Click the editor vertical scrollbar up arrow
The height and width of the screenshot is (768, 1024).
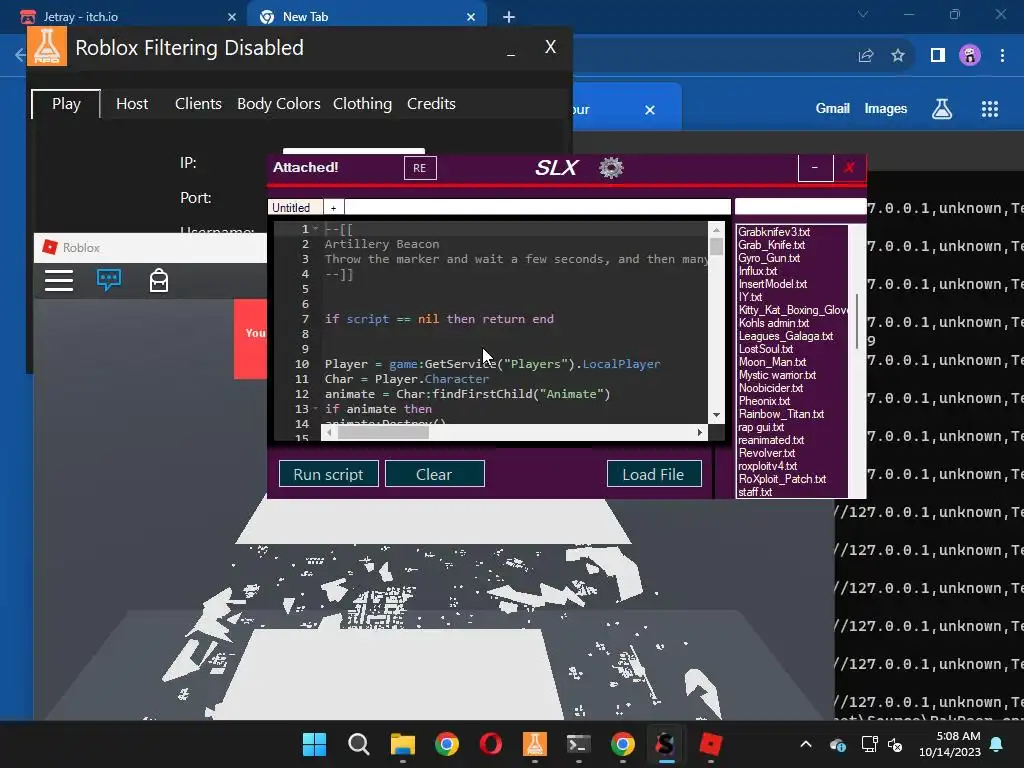[716, 230]
